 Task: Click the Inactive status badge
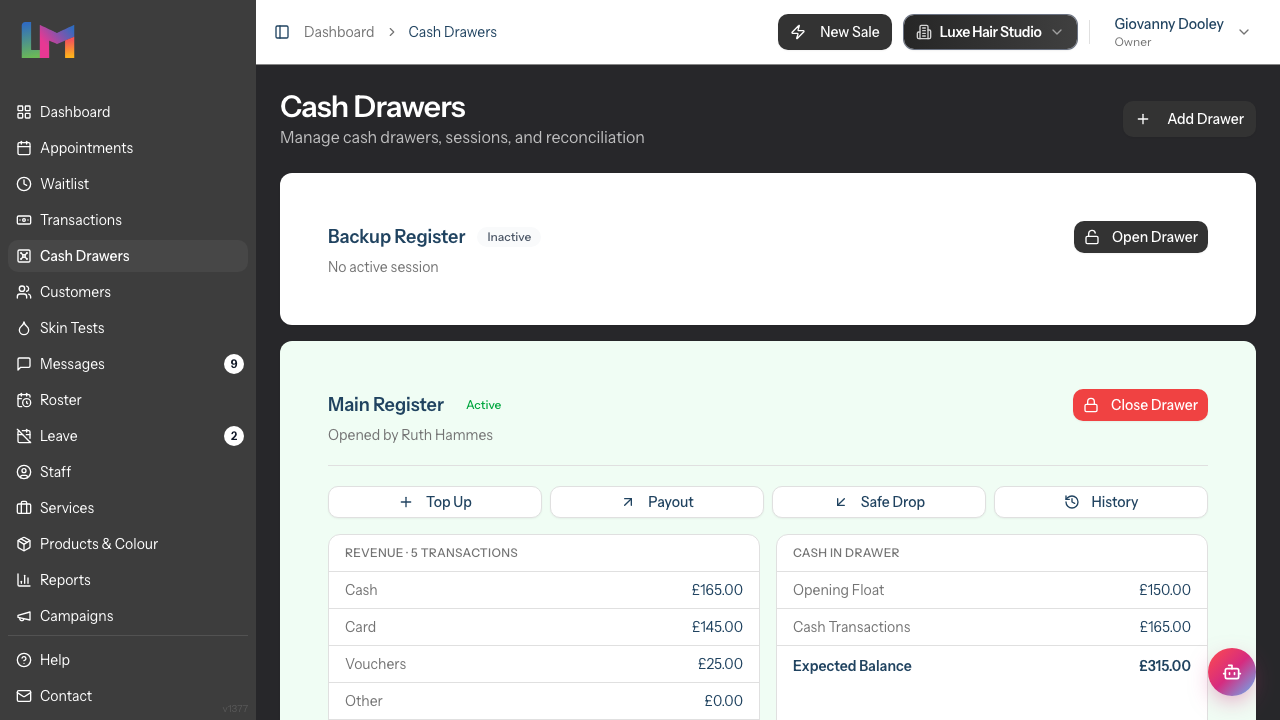509,237
